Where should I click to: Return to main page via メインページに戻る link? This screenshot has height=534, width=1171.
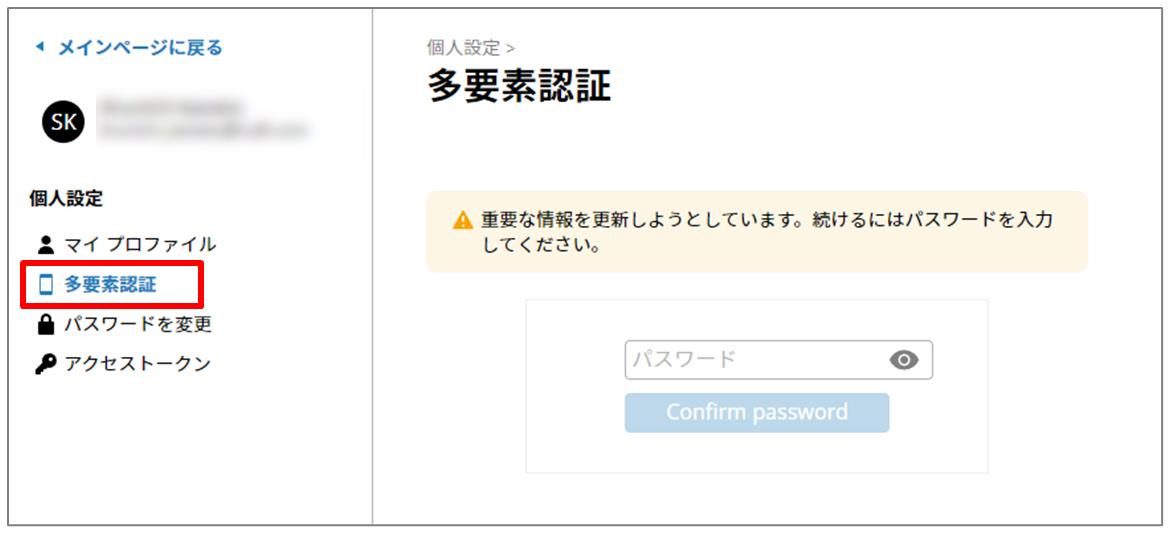pos(139,47)
